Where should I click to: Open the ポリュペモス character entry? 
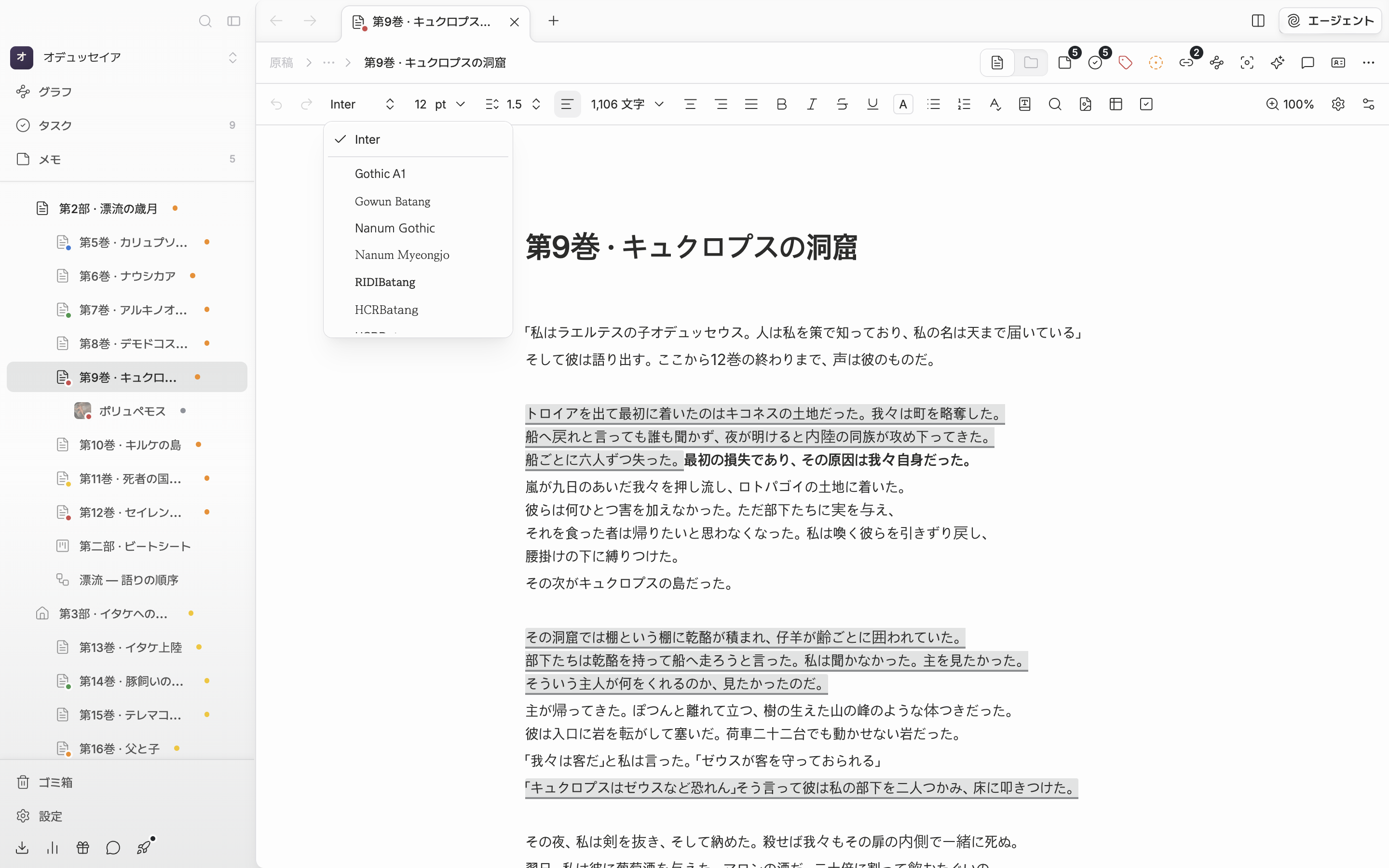[126, 411]
